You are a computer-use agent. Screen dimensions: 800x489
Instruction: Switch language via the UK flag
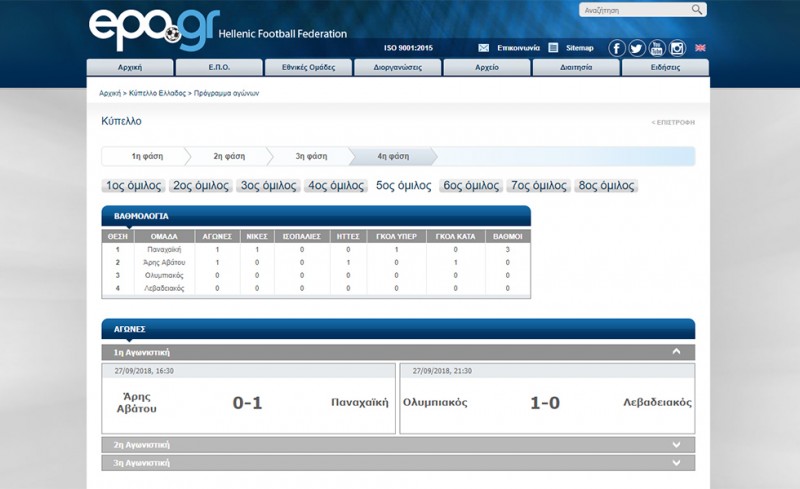(700, 48)
